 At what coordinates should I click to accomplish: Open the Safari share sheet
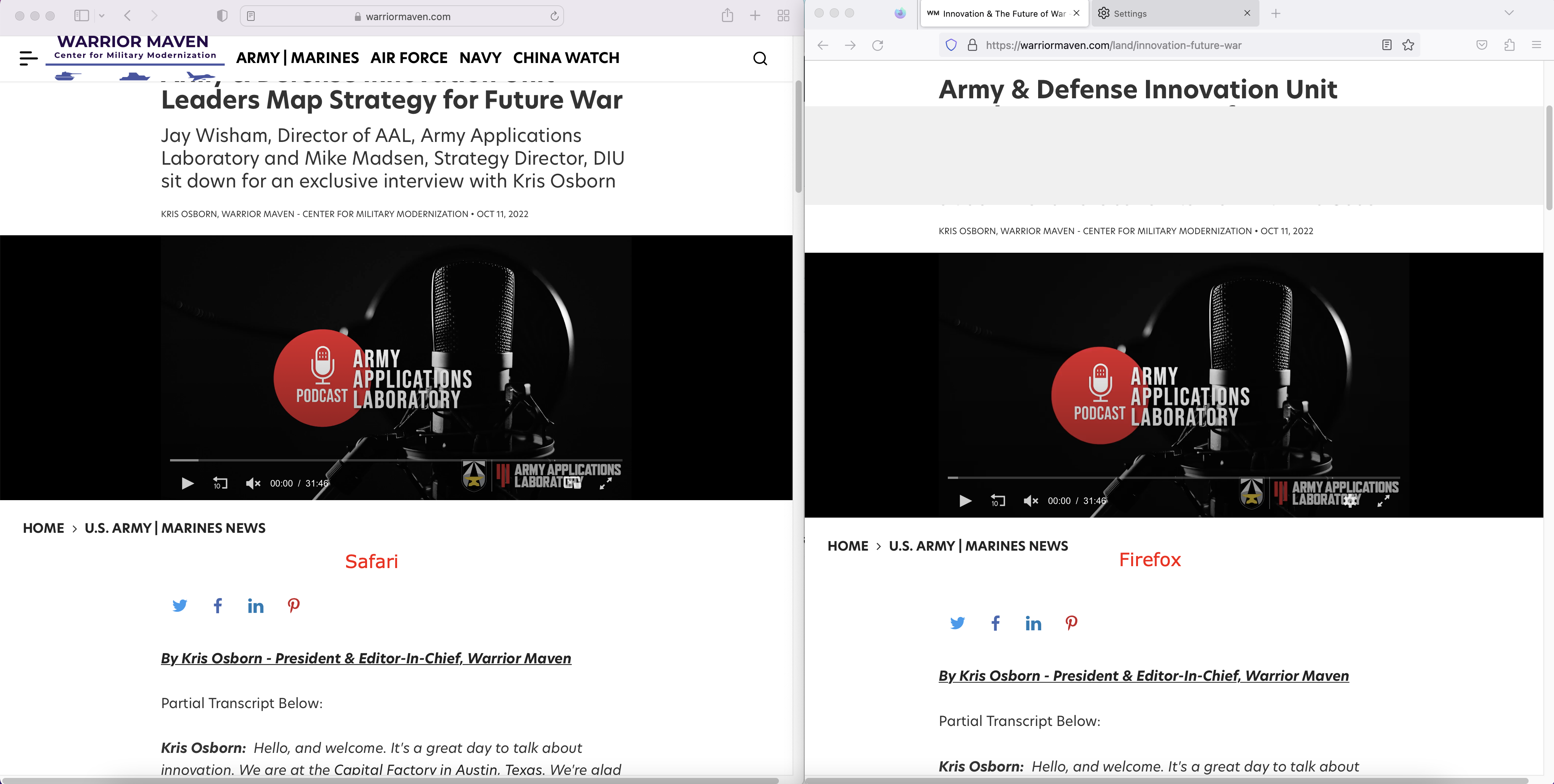coord(728,16)
